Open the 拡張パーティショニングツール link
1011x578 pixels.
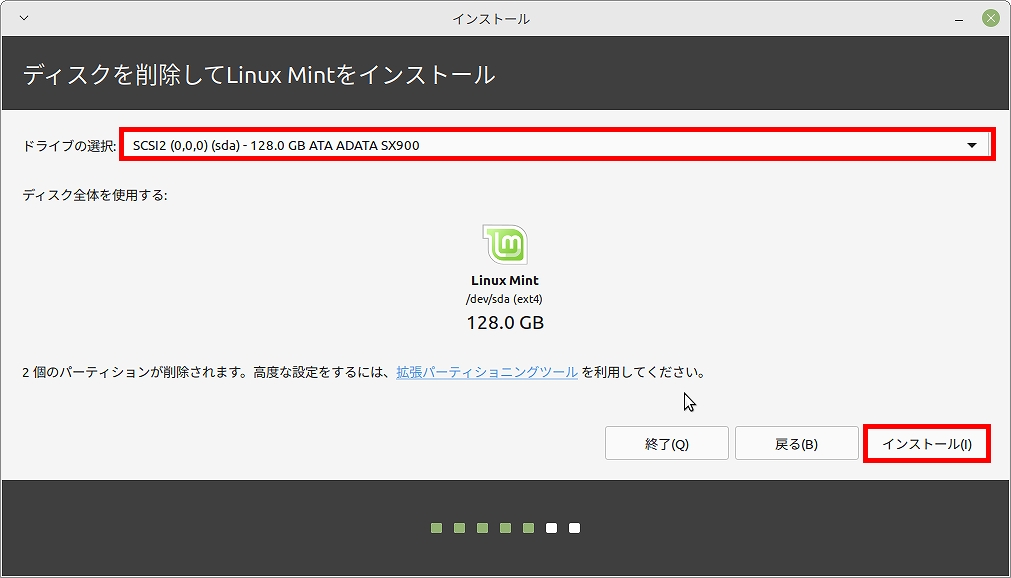(x=487, y=373)
